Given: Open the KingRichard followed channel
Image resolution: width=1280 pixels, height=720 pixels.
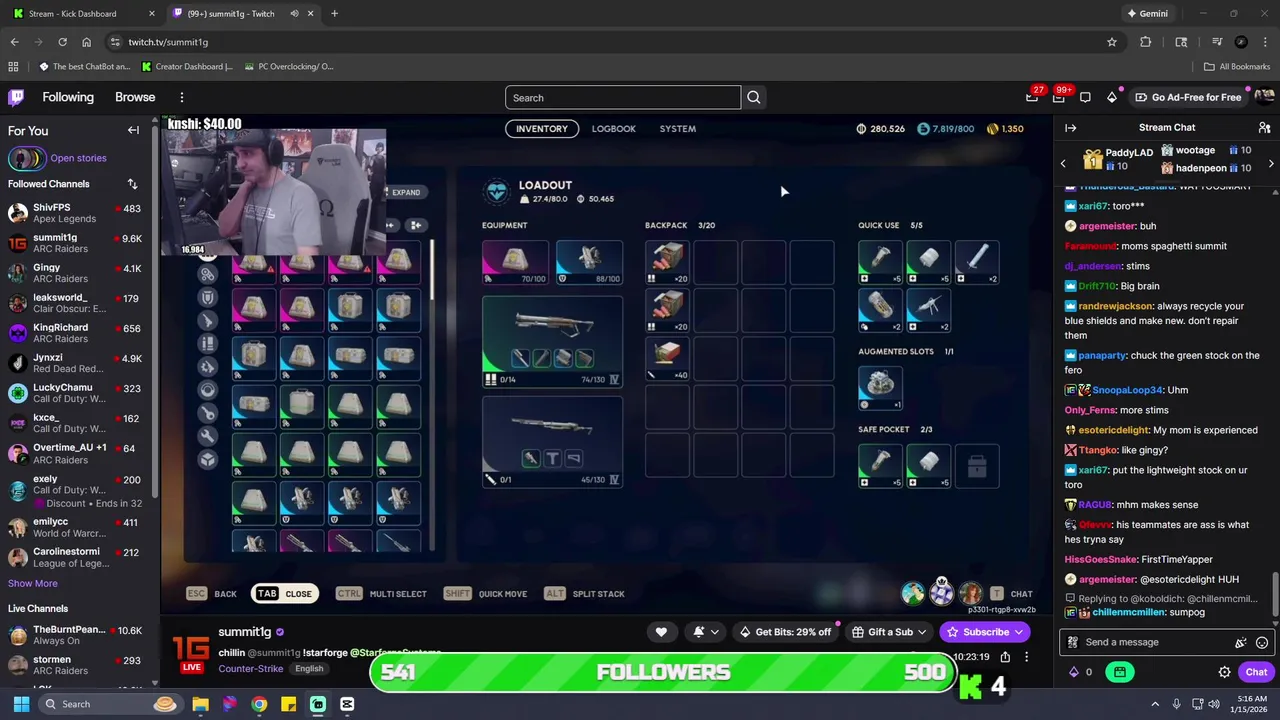Looking at the screenshot, I should [75, 333].
